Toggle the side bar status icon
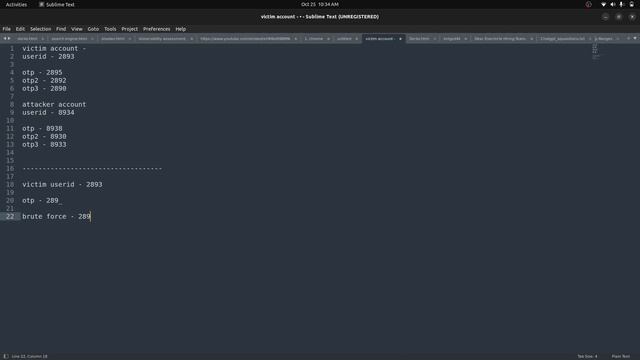This screenshot has height=360, width=640. 6,356
